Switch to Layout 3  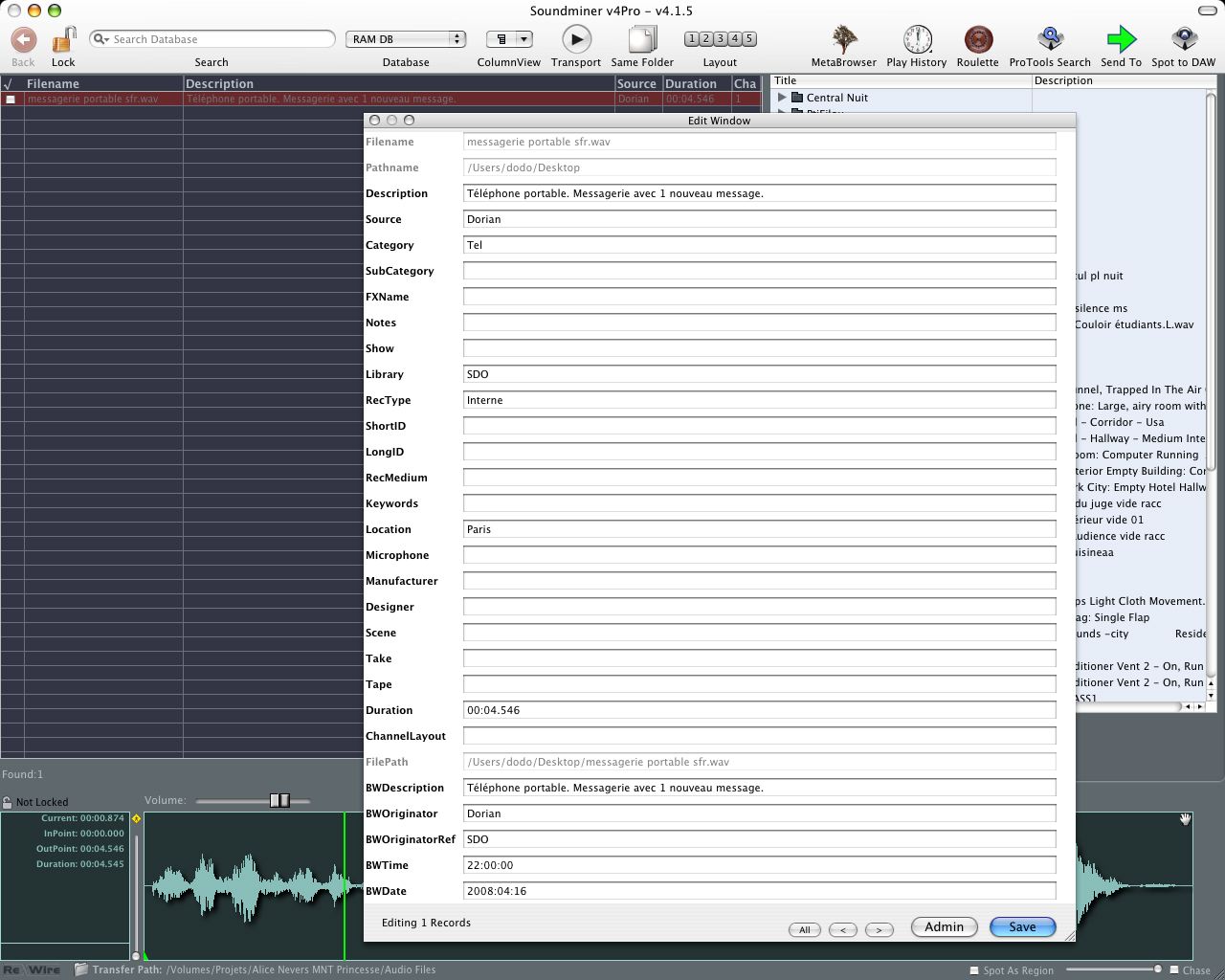point(720,39)
